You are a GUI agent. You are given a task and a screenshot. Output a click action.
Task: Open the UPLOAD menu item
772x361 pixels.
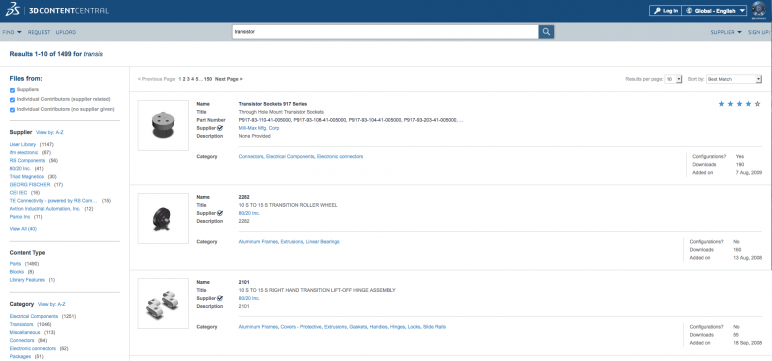tap(66, 32)
